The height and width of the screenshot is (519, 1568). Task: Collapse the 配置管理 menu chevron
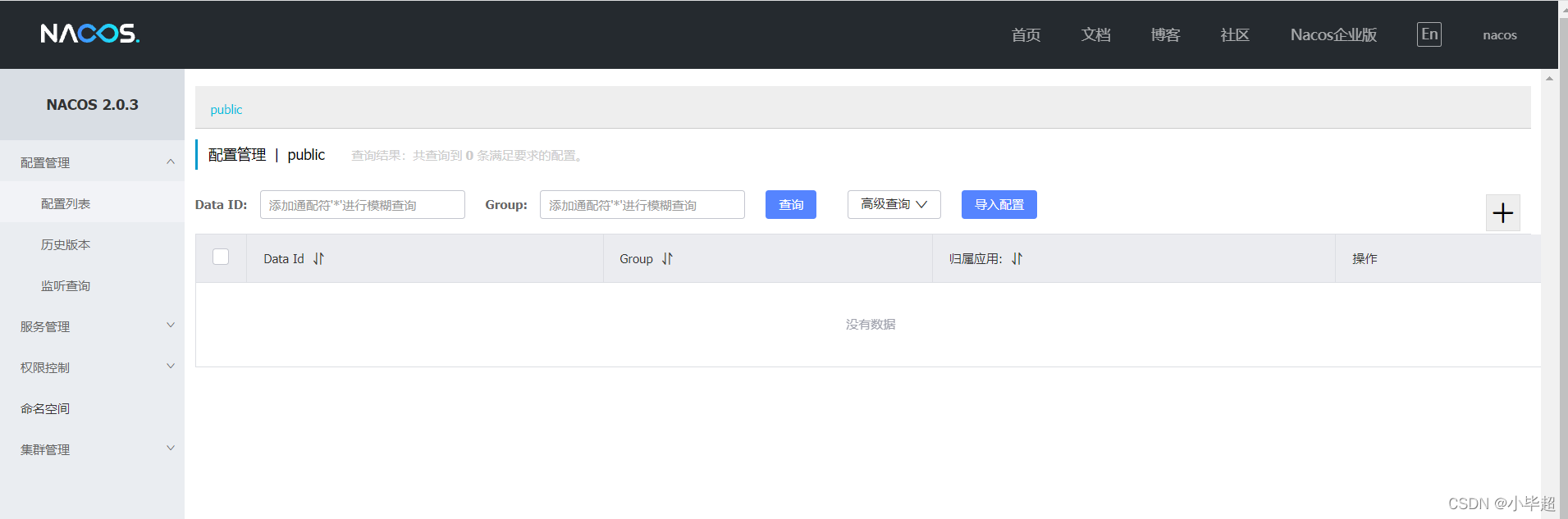click(x=171, y=162)
